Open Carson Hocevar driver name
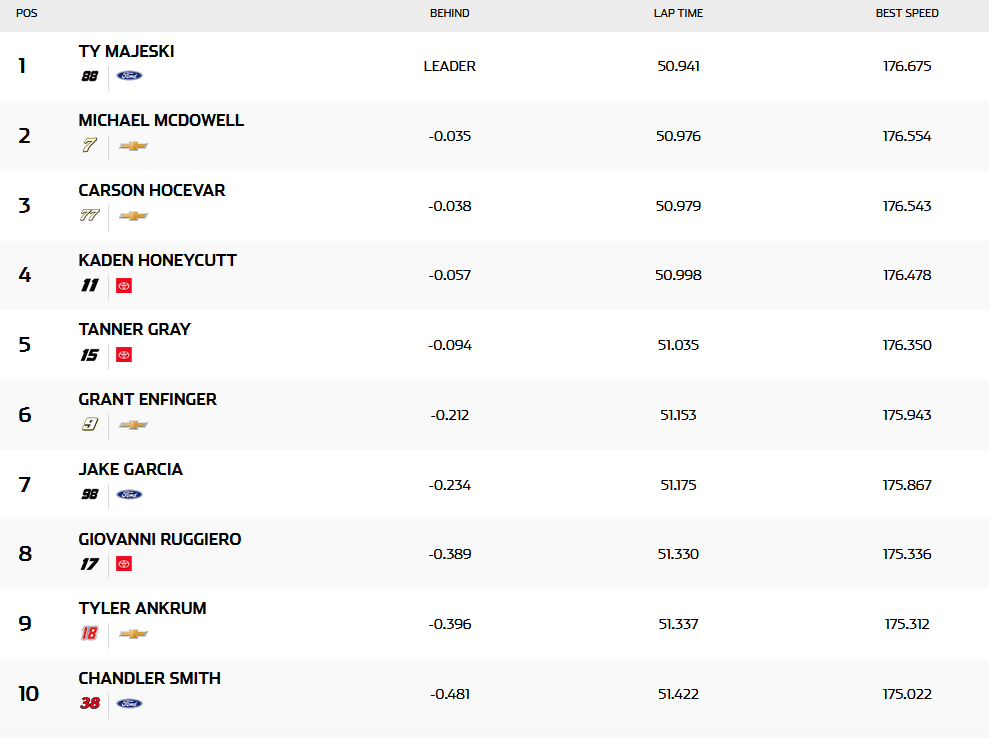The width and height of the screenshot is (989, 738). tap(152, 190)
